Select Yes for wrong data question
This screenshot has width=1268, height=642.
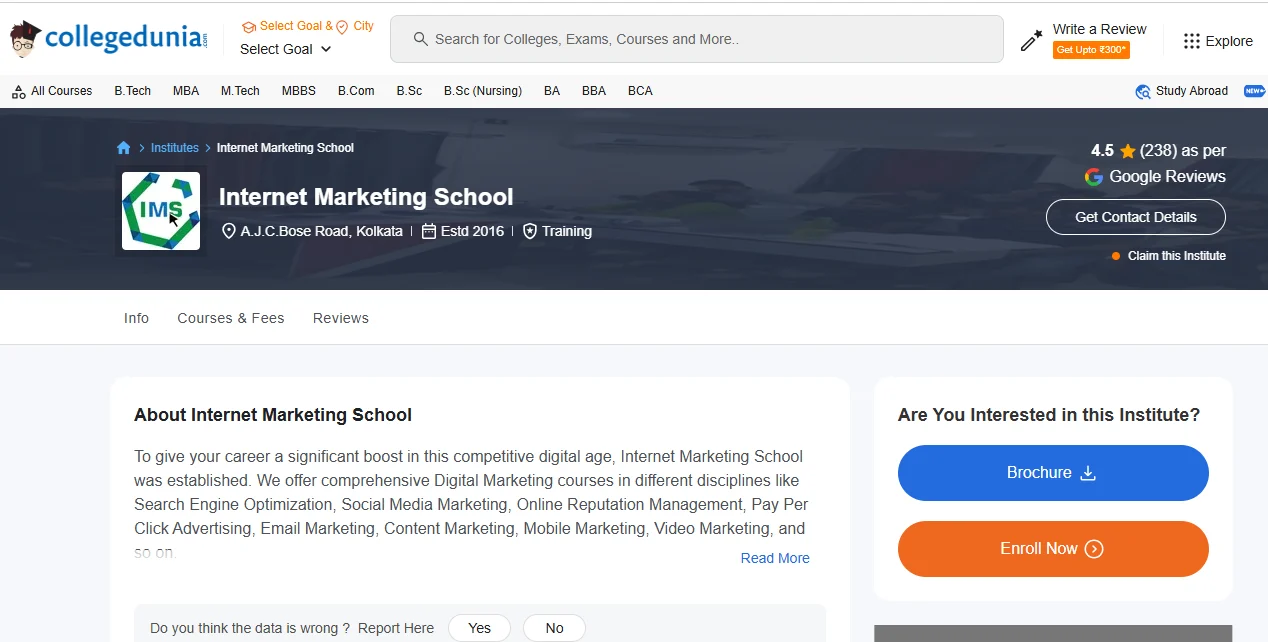[x=479, y=628]
